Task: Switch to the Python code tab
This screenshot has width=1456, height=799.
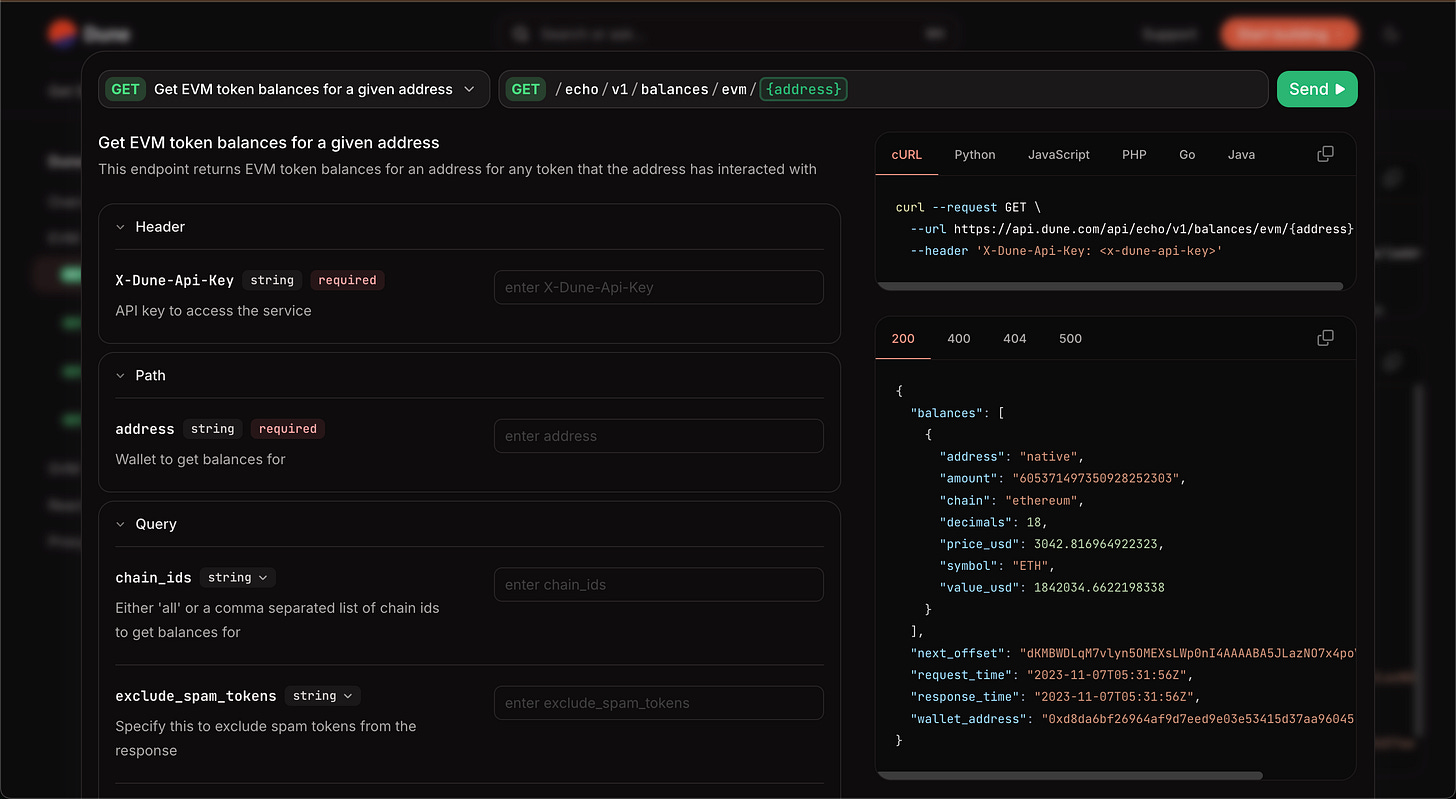Action: tap(974, 155)
